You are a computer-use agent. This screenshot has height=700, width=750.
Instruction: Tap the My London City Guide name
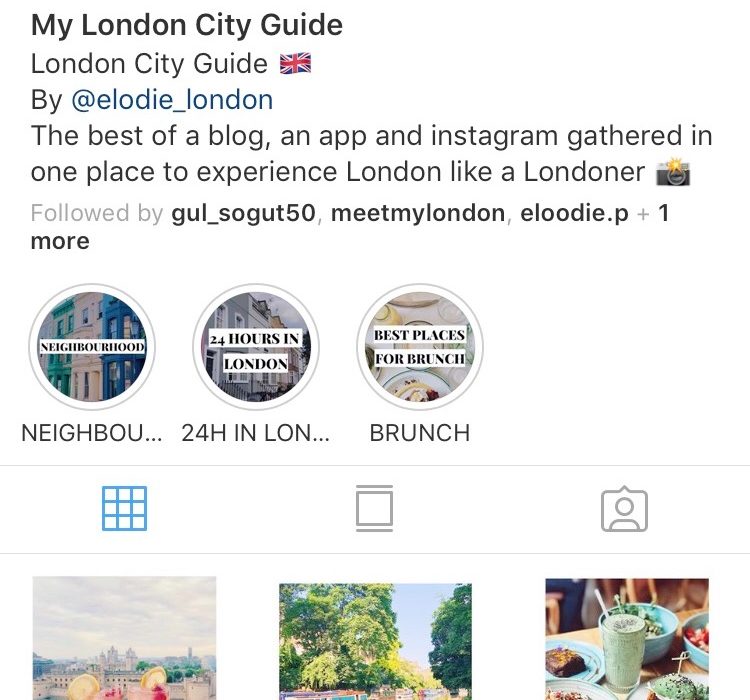click(x=187, y=25)
